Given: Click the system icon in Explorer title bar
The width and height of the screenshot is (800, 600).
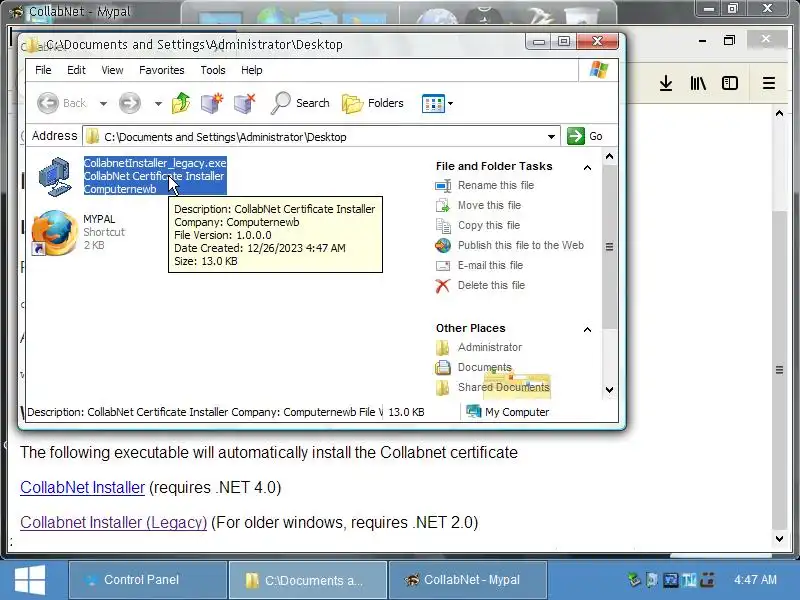Looking at the screenshot, I should coord(33,44).
